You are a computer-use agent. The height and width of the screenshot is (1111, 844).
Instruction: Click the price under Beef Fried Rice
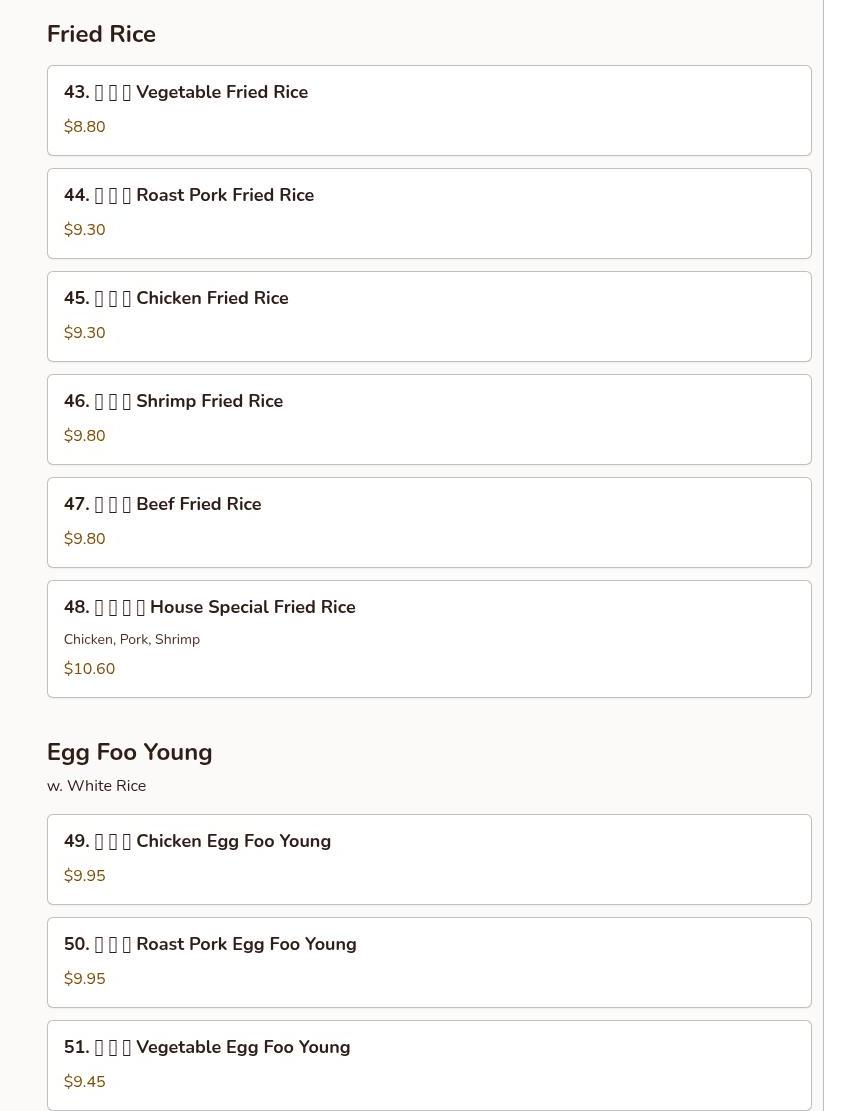point(84,539)
